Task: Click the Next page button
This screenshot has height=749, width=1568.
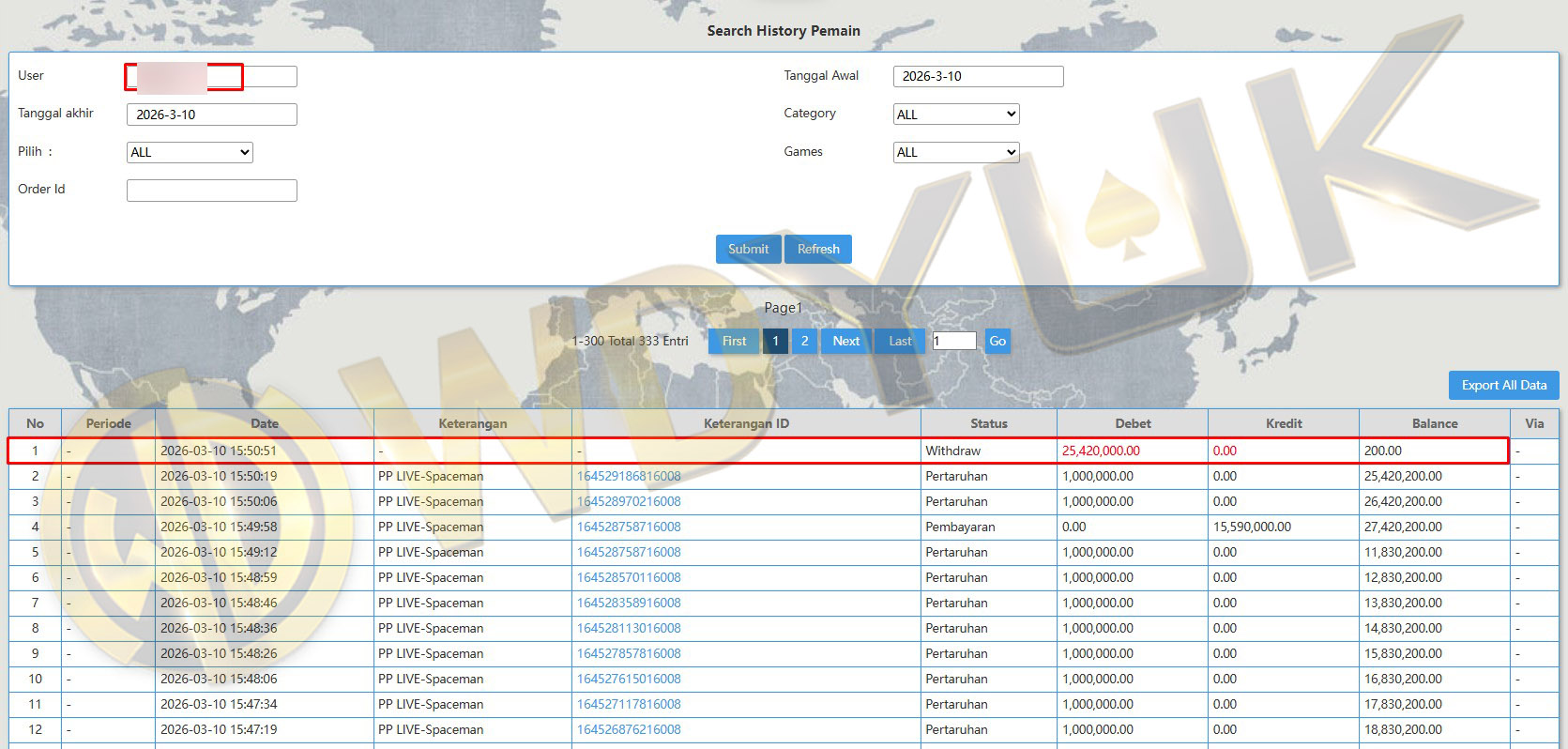Action: click(845, 341)
